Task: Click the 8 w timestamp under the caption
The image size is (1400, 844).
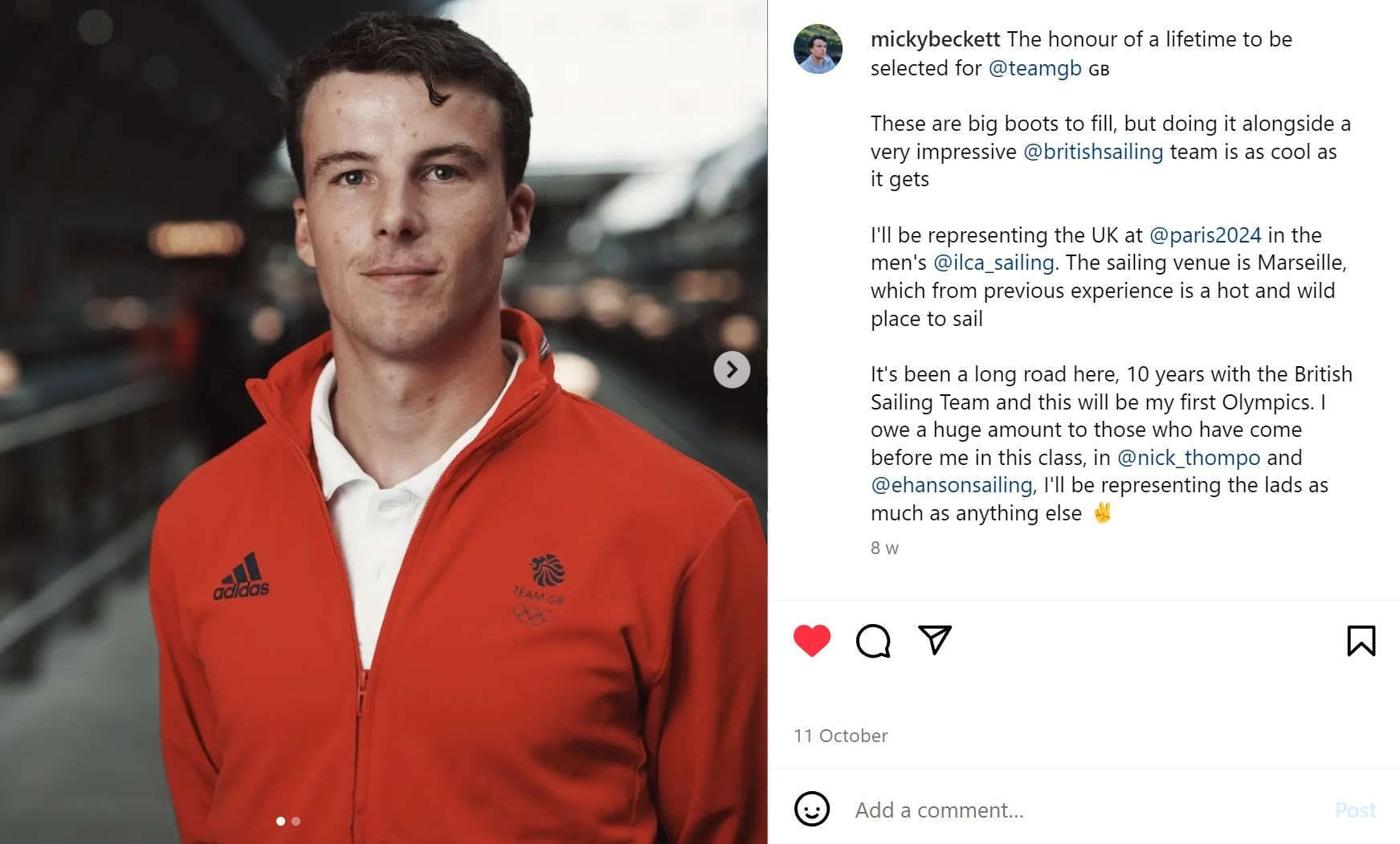Action: pos(884,547)
